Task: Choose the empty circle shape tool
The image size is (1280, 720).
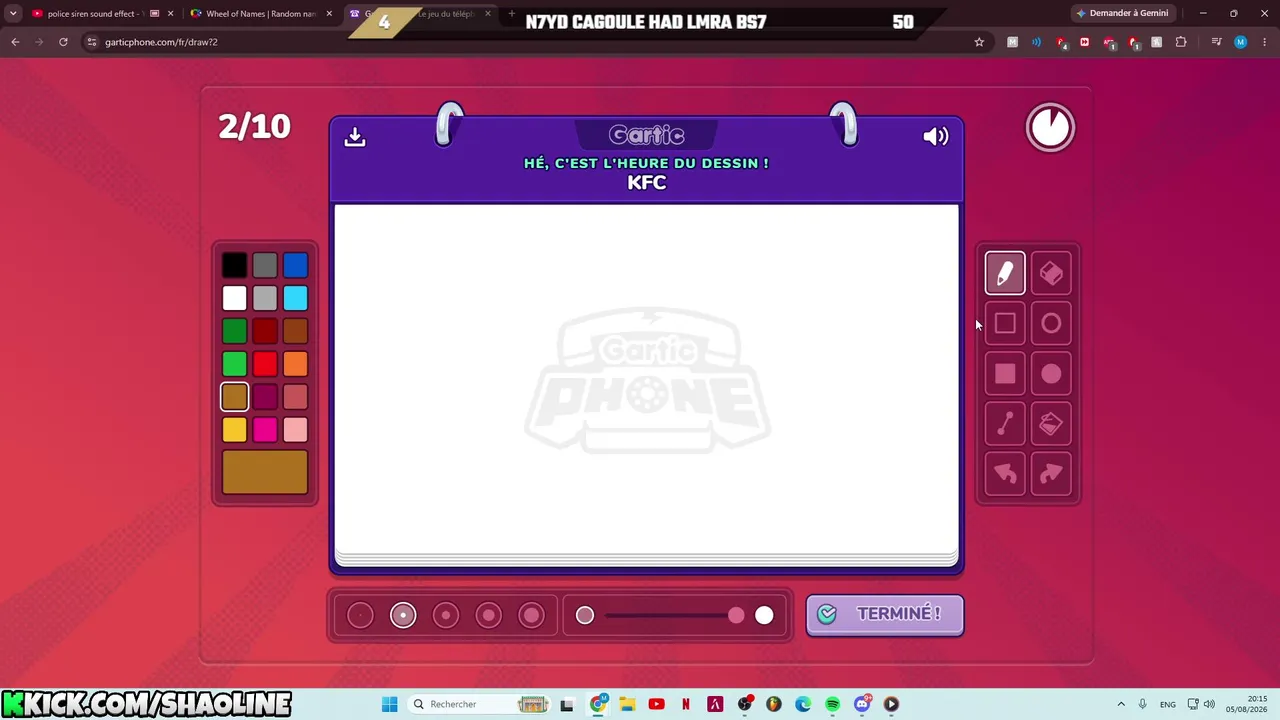Action: 1051,323
